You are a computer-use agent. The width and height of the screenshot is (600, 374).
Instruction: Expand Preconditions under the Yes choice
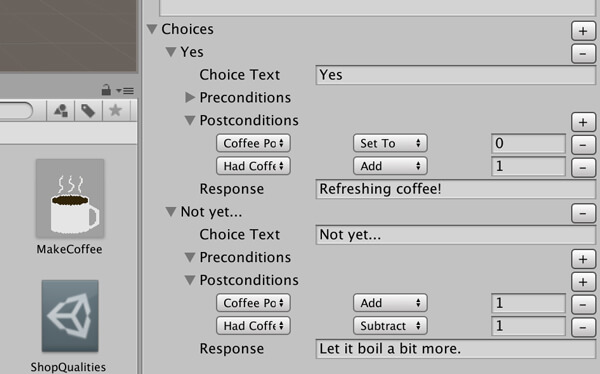pos(189,97)
